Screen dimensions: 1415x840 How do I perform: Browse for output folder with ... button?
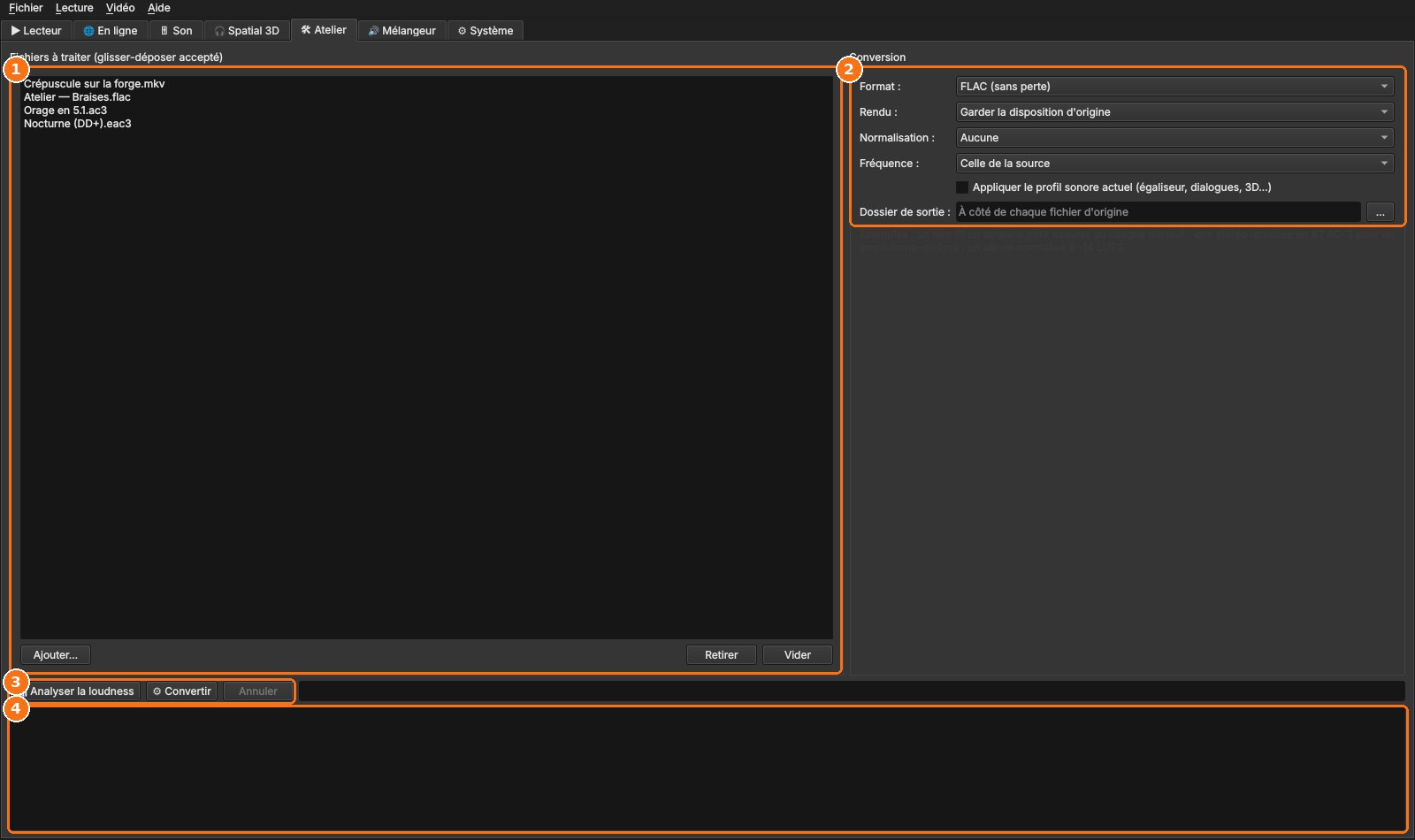[1380, 212]
